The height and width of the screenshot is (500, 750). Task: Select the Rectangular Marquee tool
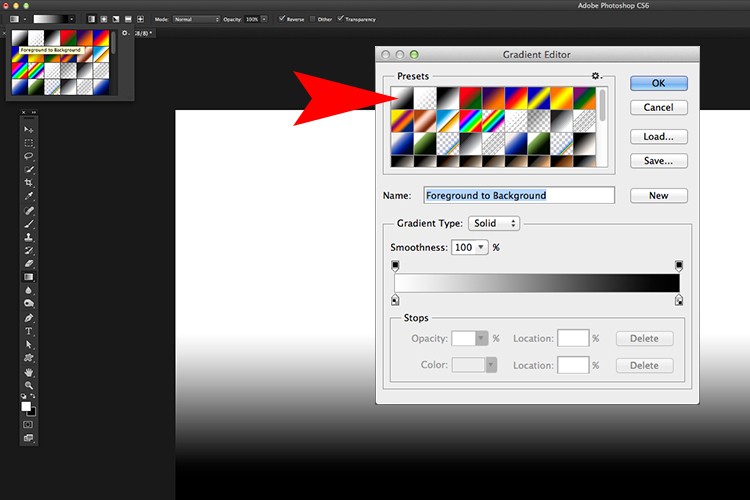[29, 143]
